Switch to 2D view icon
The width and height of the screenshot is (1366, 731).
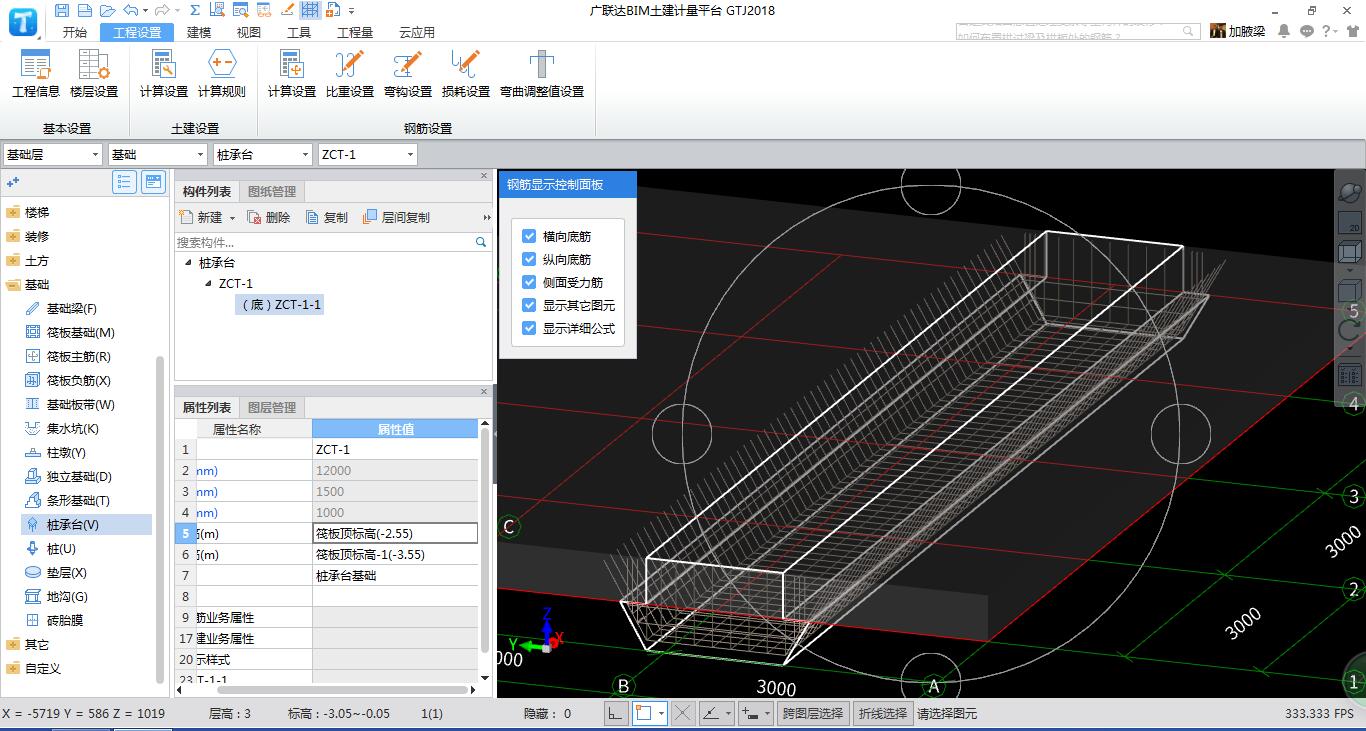pyautogui.click(x=1350, y=223)
